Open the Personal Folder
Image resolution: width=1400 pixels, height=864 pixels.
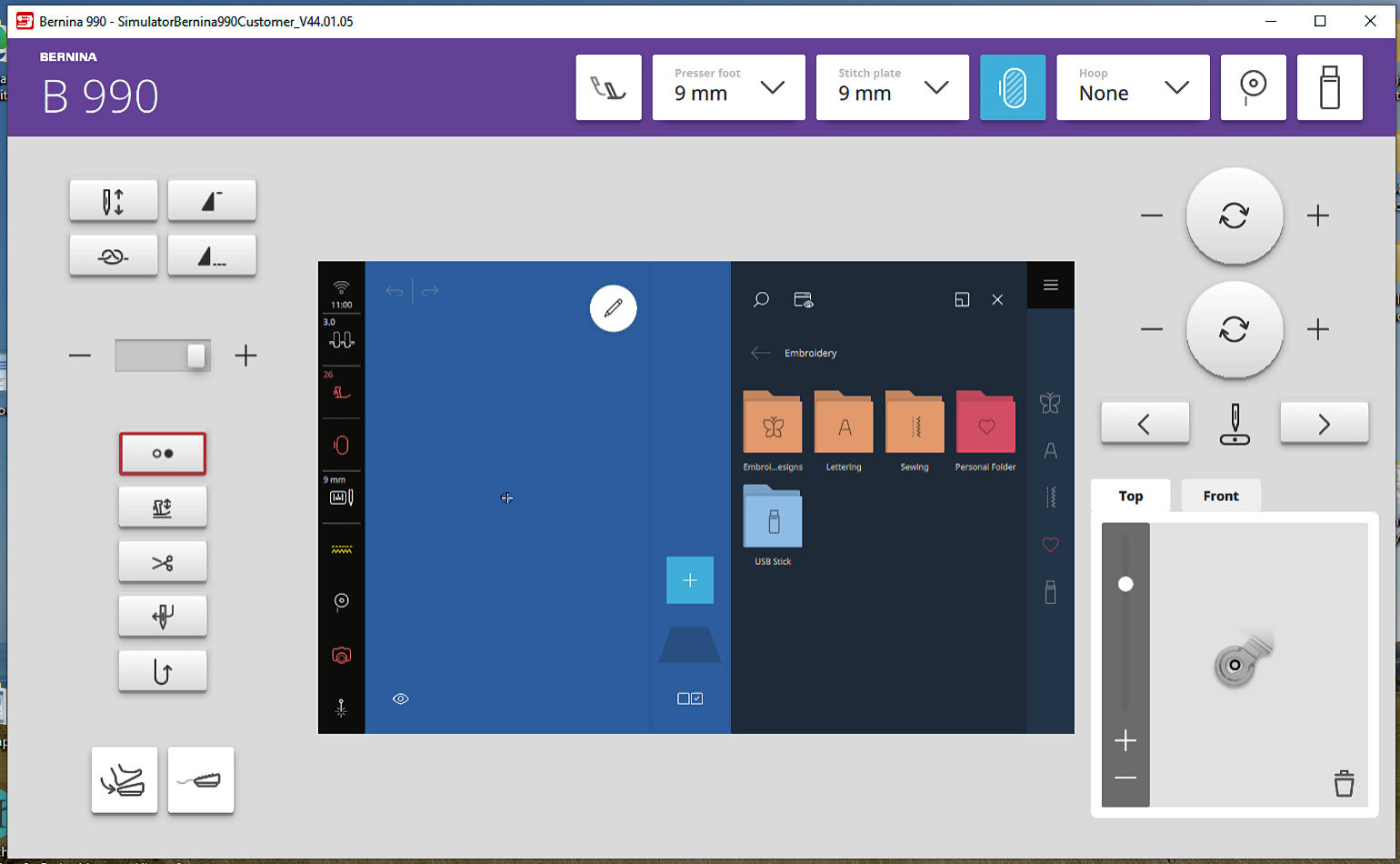point(985,432)
